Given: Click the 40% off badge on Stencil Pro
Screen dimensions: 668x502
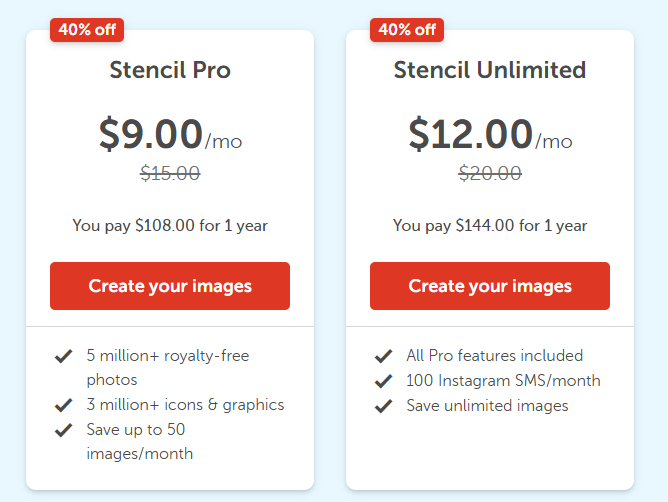Looking at the screenshot, I should [87, 29].
